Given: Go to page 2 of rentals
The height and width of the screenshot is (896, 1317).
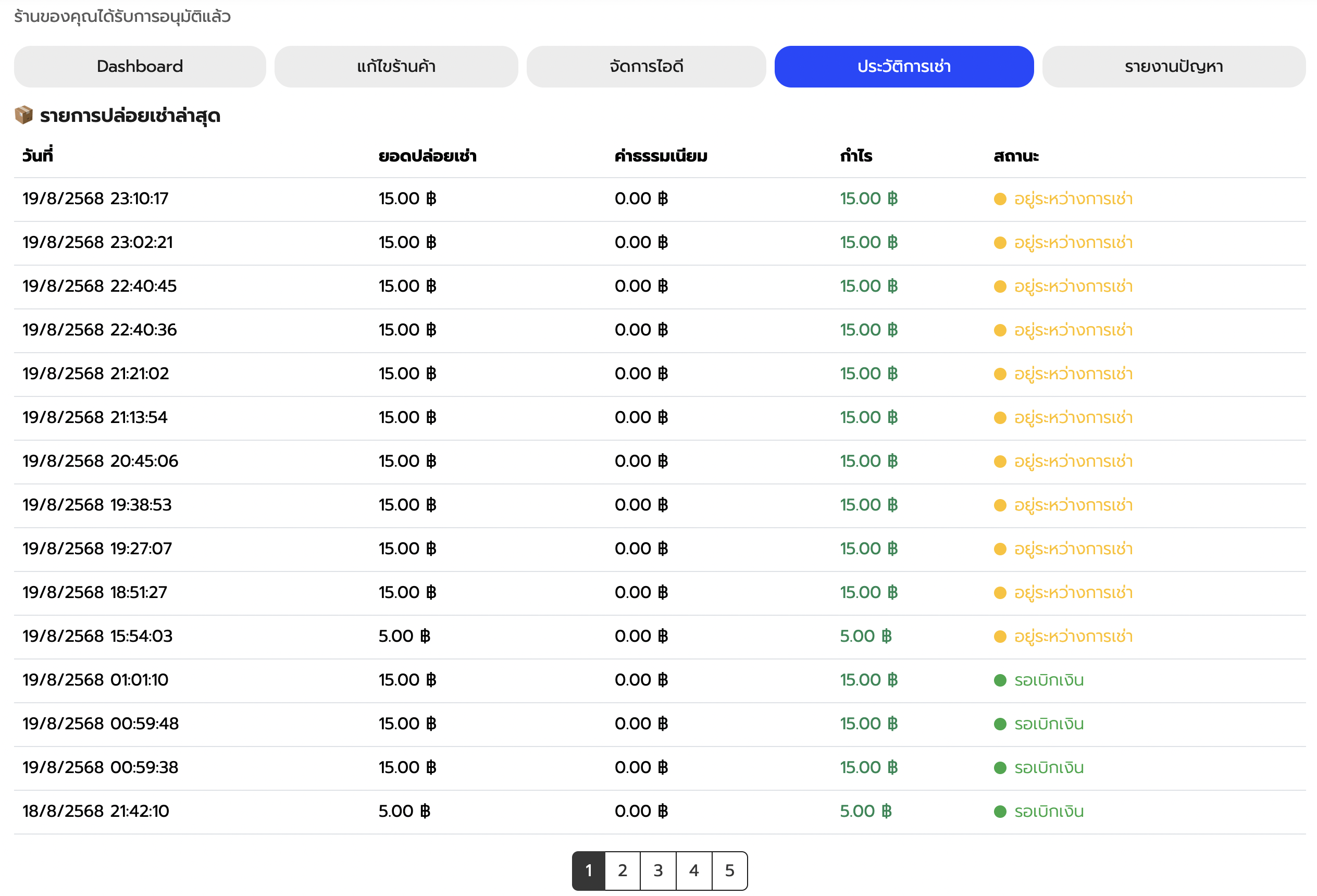Looking at the screenshot, I should (622, 870).
